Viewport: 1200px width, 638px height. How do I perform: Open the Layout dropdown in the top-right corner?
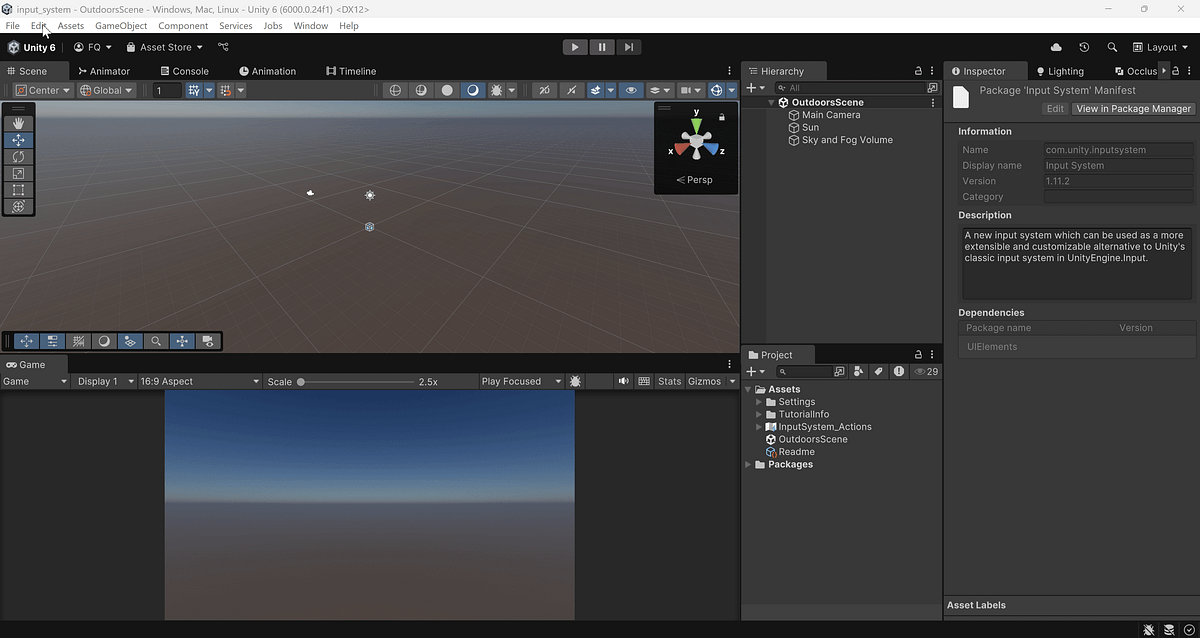[x=1159, y=47]
